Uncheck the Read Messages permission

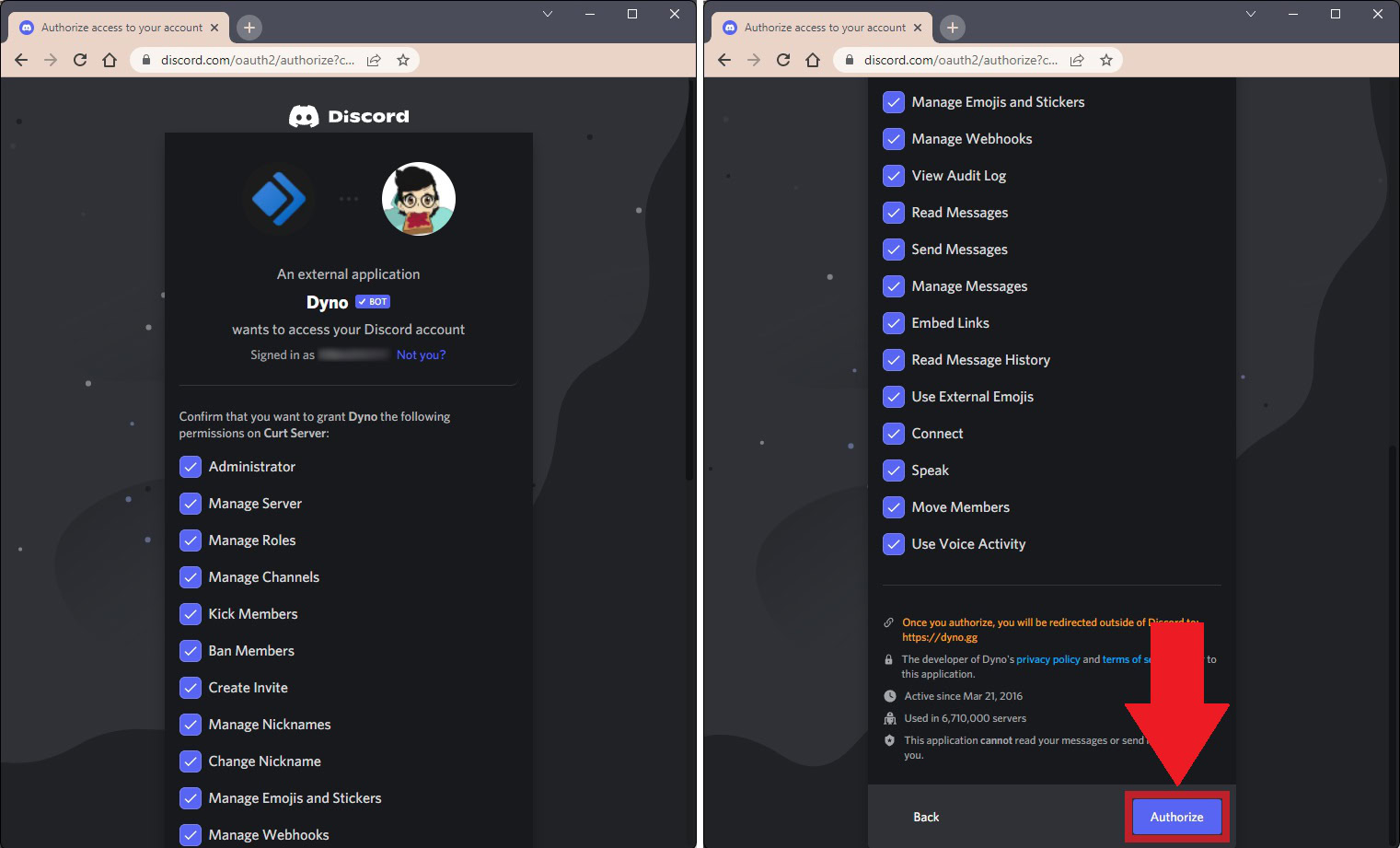894,213
